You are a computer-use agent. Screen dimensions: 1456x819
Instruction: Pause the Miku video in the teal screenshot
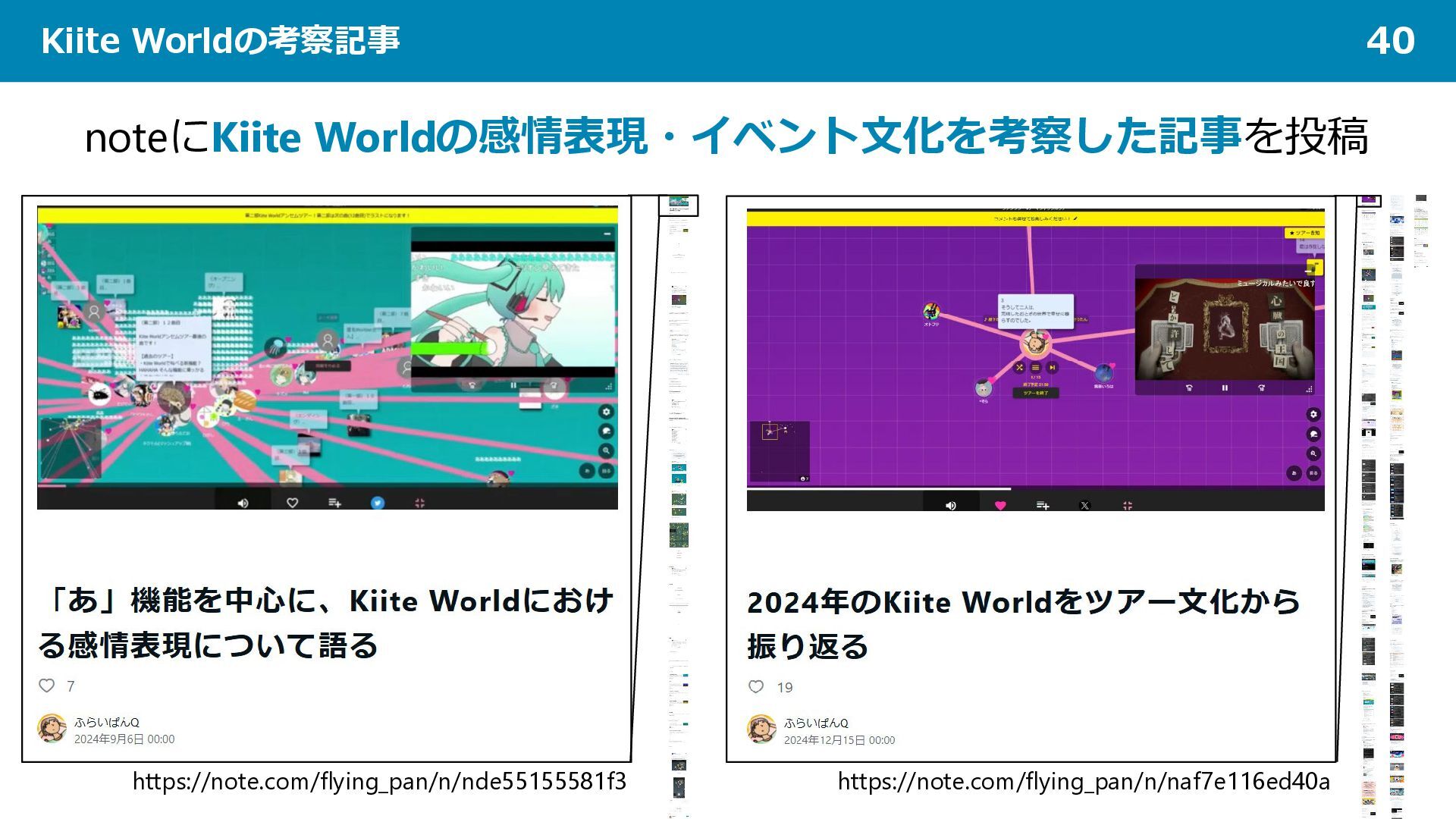click(513, 385)
